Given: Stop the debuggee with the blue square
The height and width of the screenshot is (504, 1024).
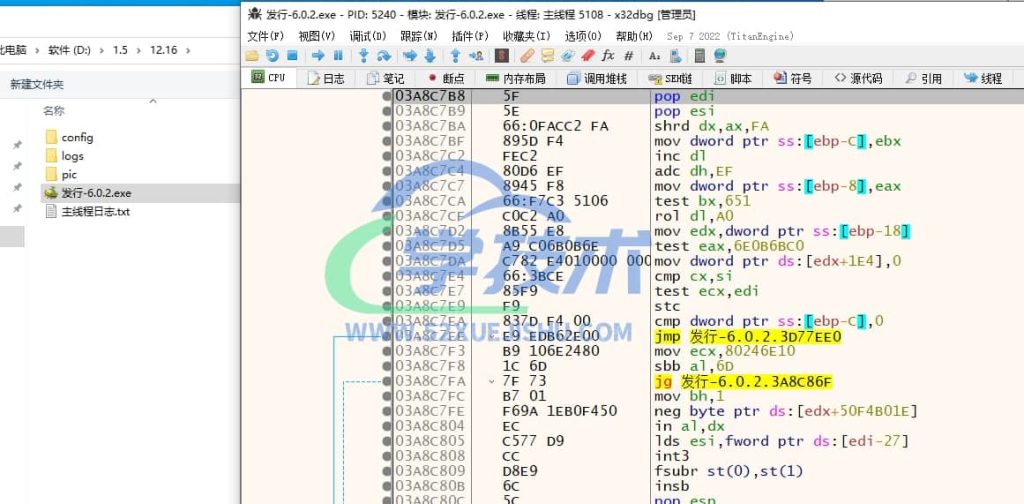Looking at the screenshot, I should [x=292, y=56].
